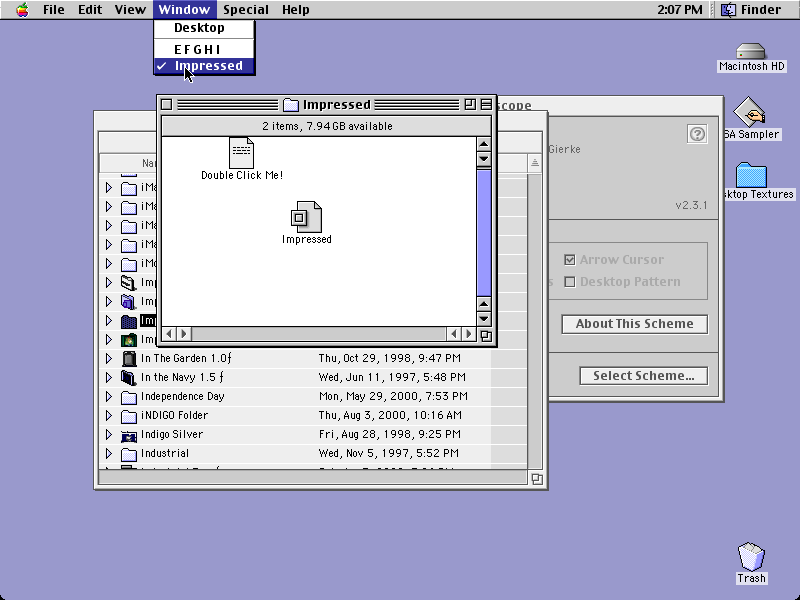The height and width of the screenshot is (600, 800).
Task: Toggle the Desktop Pattern checkbox
Action: [x=570, y=282]
